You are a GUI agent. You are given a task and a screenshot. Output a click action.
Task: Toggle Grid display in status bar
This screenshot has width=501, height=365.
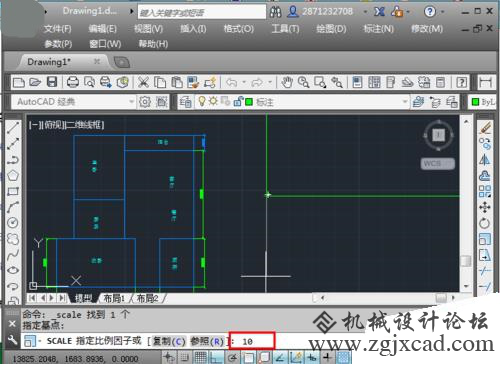201,358
